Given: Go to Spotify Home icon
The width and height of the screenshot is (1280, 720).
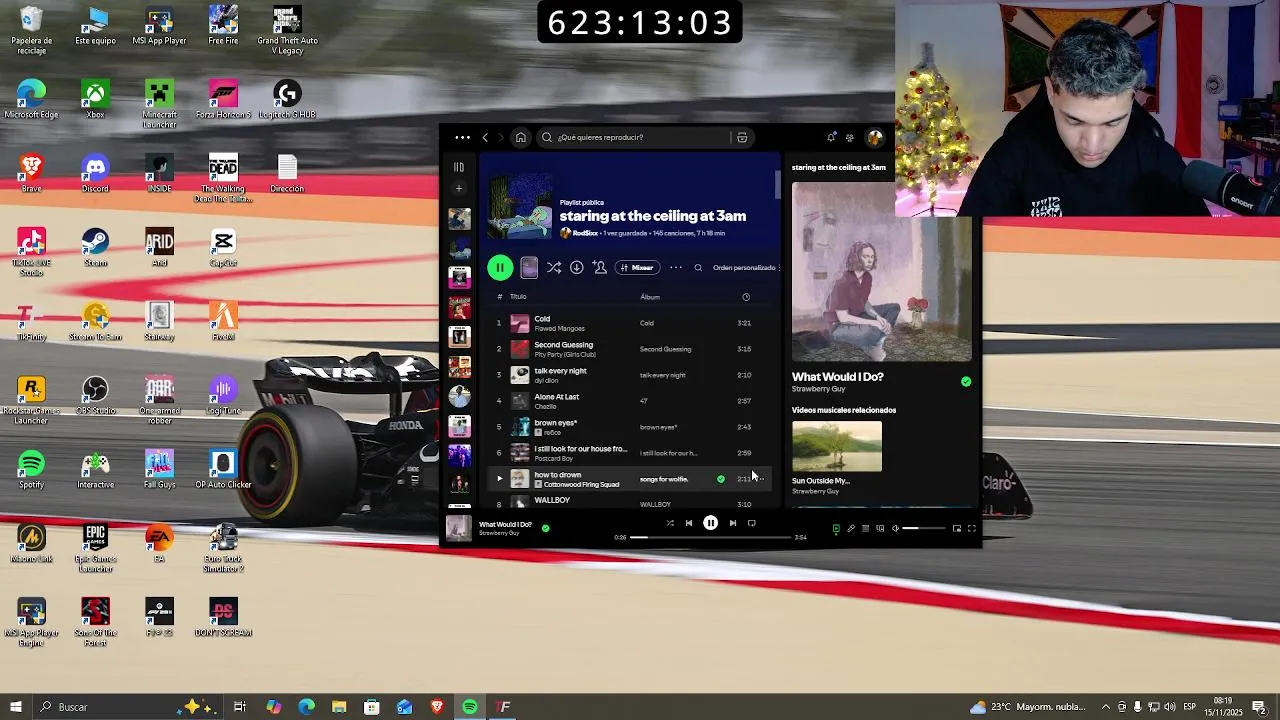Looking at the screenshot, I should coord(520,137).
